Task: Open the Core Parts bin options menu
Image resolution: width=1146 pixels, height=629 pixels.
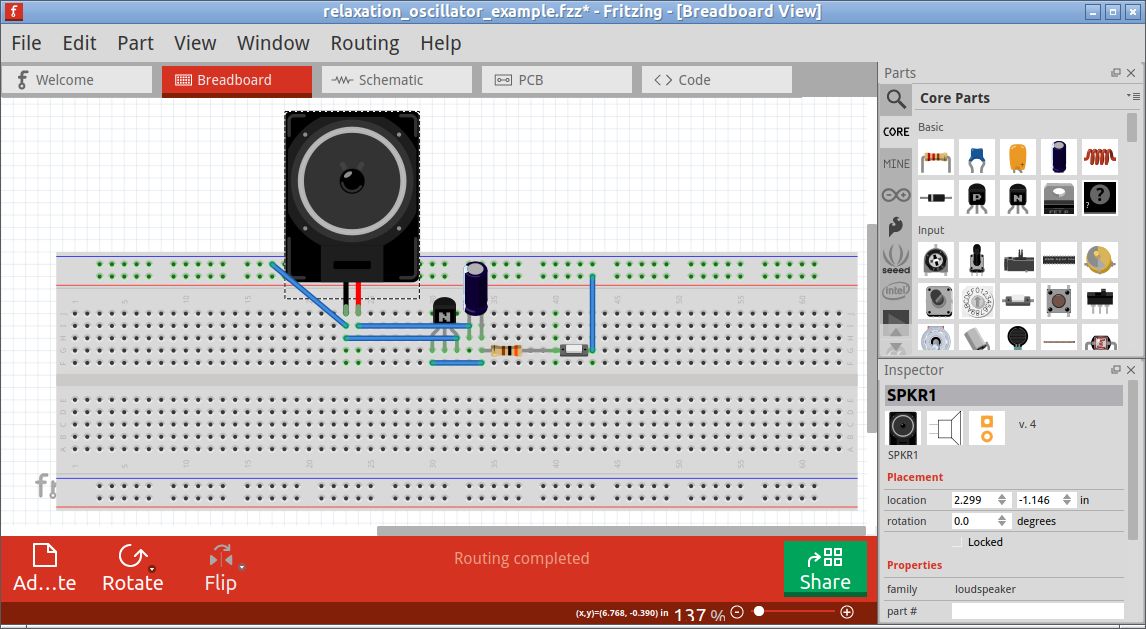Action: (x=1134, y=96)
